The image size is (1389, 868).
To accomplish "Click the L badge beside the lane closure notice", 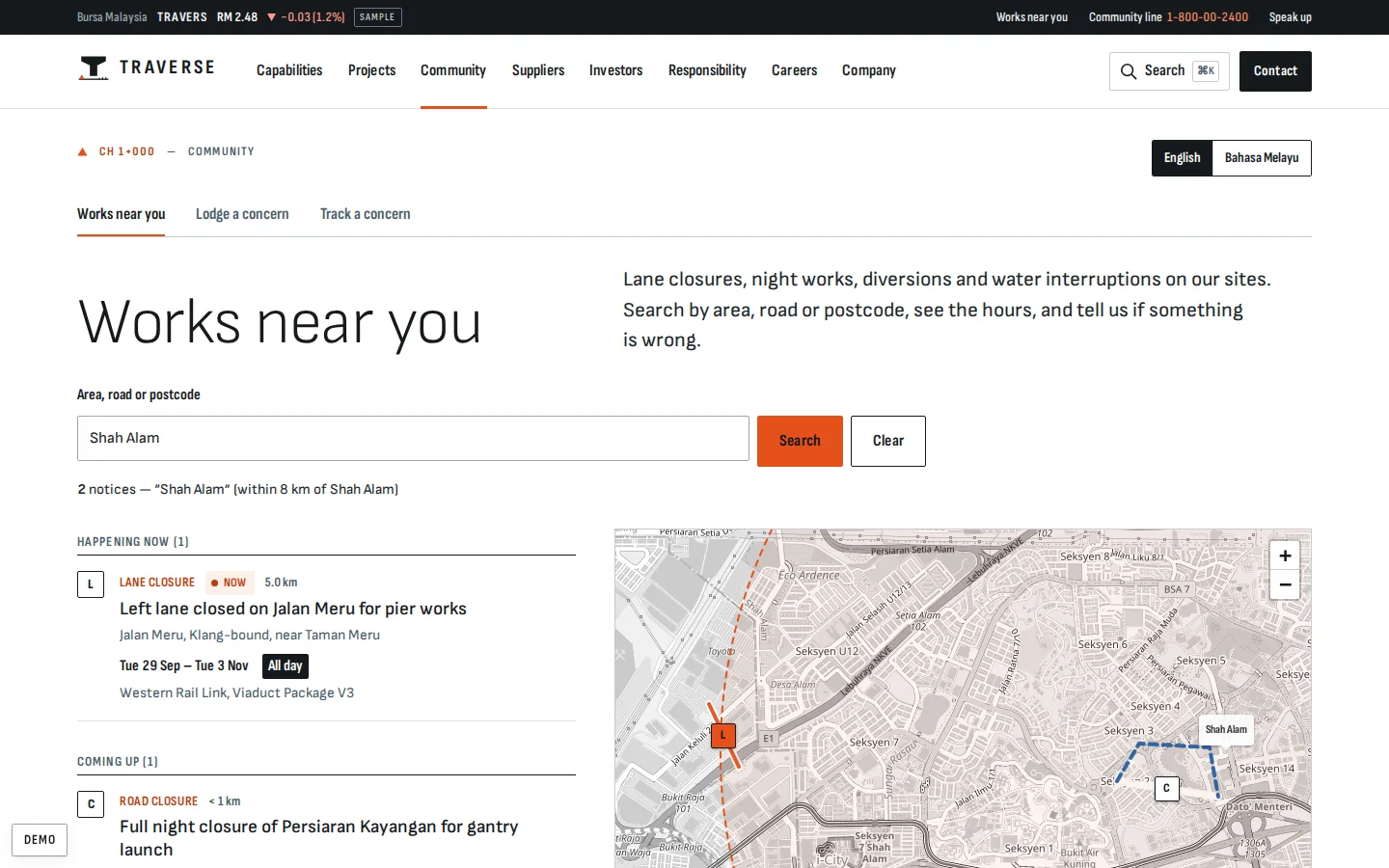I will pyautogui.click(x=91, y=584).
